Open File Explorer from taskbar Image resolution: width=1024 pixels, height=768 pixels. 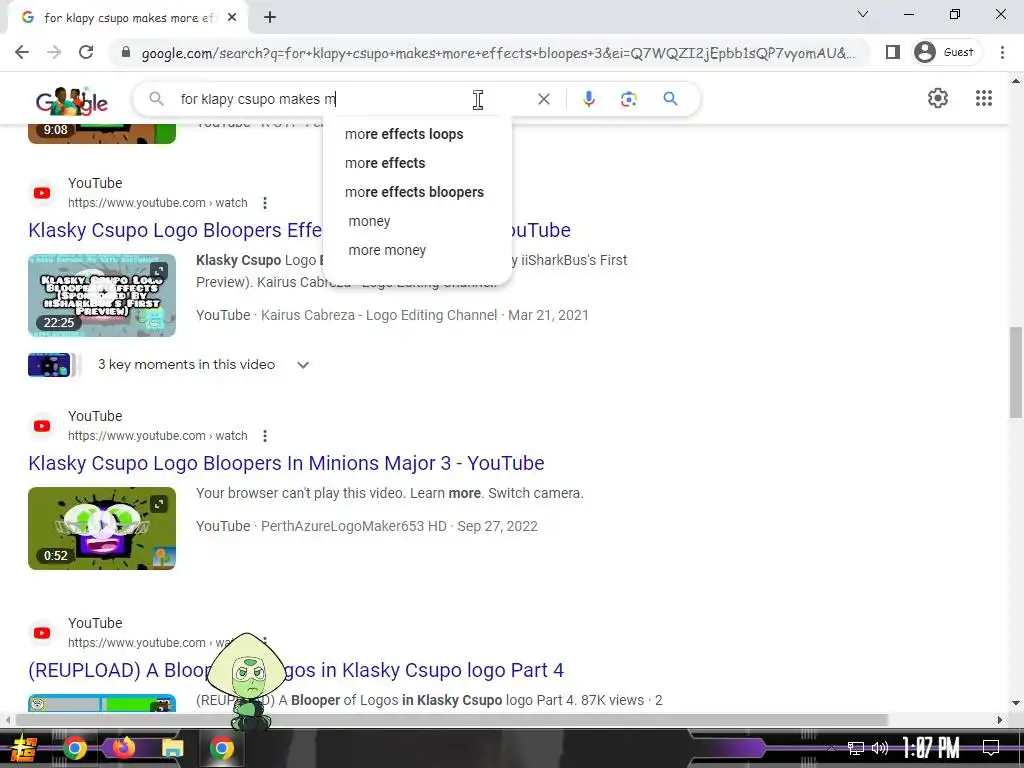click(172, 748)
